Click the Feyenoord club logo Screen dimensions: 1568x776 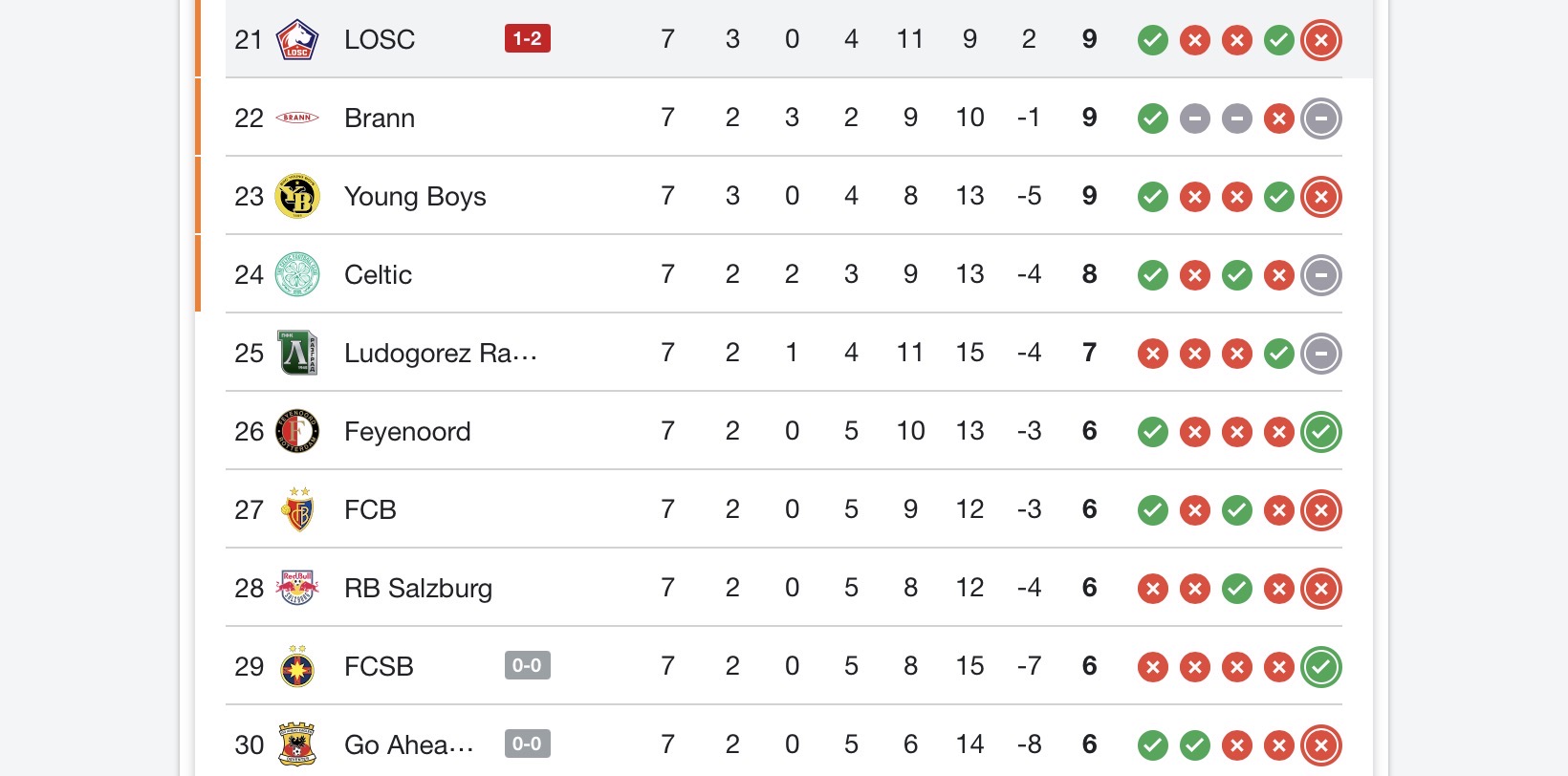point(296,432)
